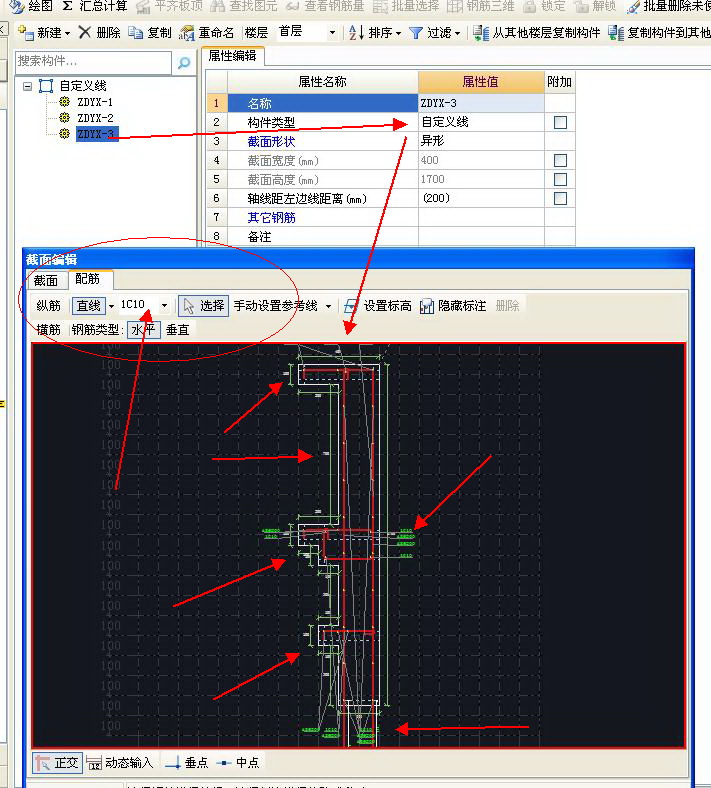Screen dimensions: 711x788
Task: Click the 批量删除 eraser icon
Action: coord(634,7)
